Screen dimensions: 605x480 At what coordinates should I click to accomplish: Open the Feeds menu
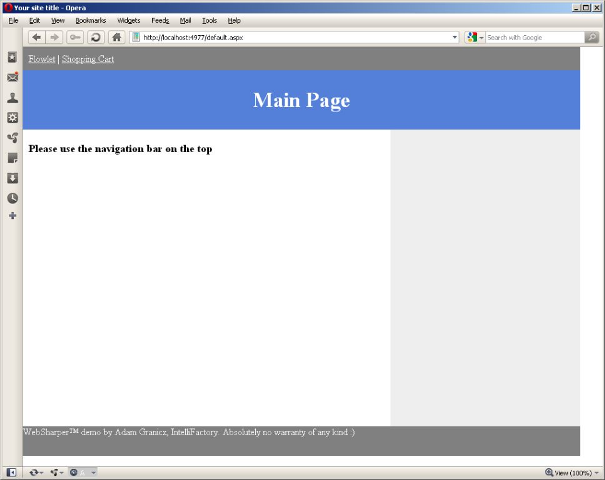point(160,20)
